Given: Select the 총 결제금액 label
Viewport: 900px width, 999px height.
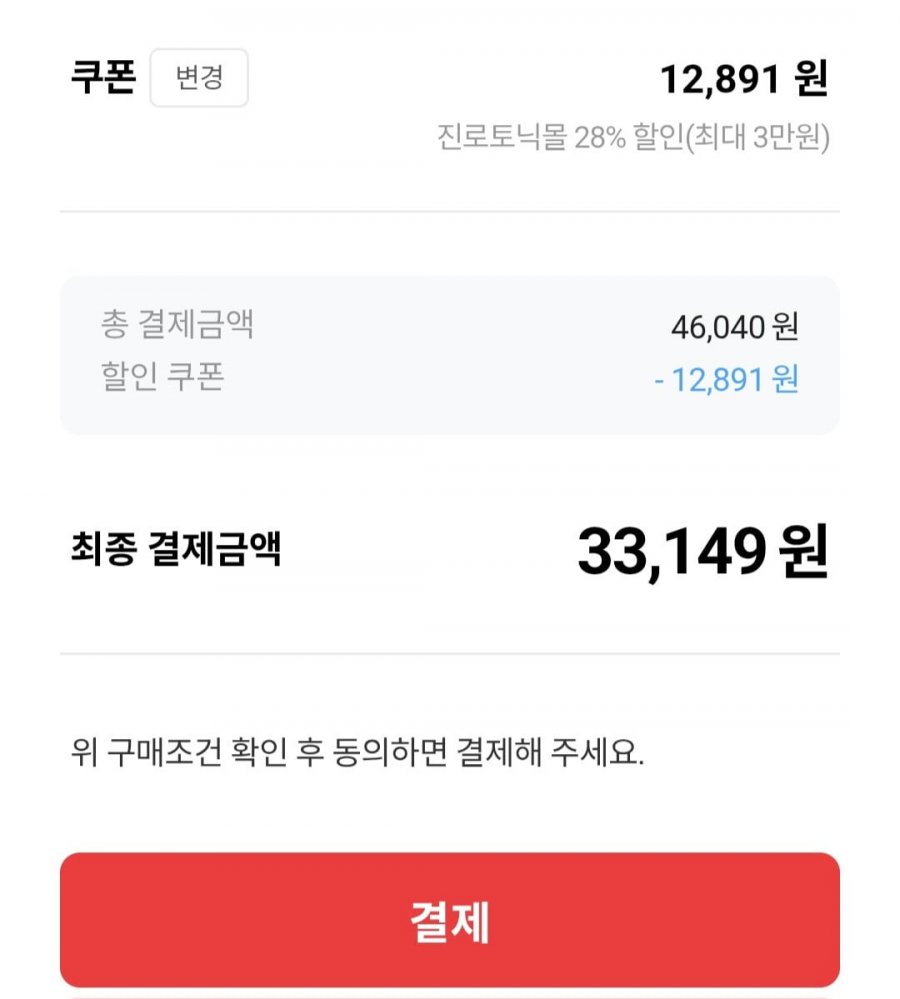Looking at the screenshot, I should pyautogui.click(x=177, y=324).
